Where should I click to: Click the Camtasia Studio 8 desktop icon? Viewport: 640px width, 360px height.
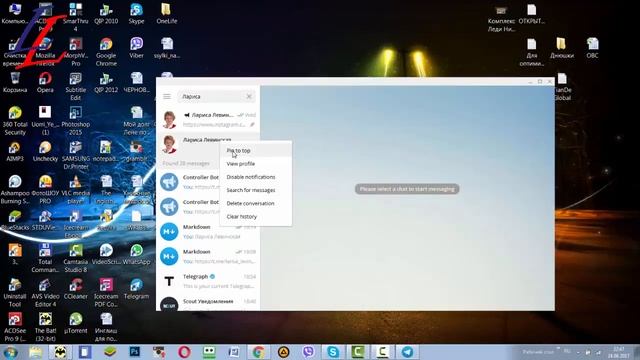click(76, 259)
